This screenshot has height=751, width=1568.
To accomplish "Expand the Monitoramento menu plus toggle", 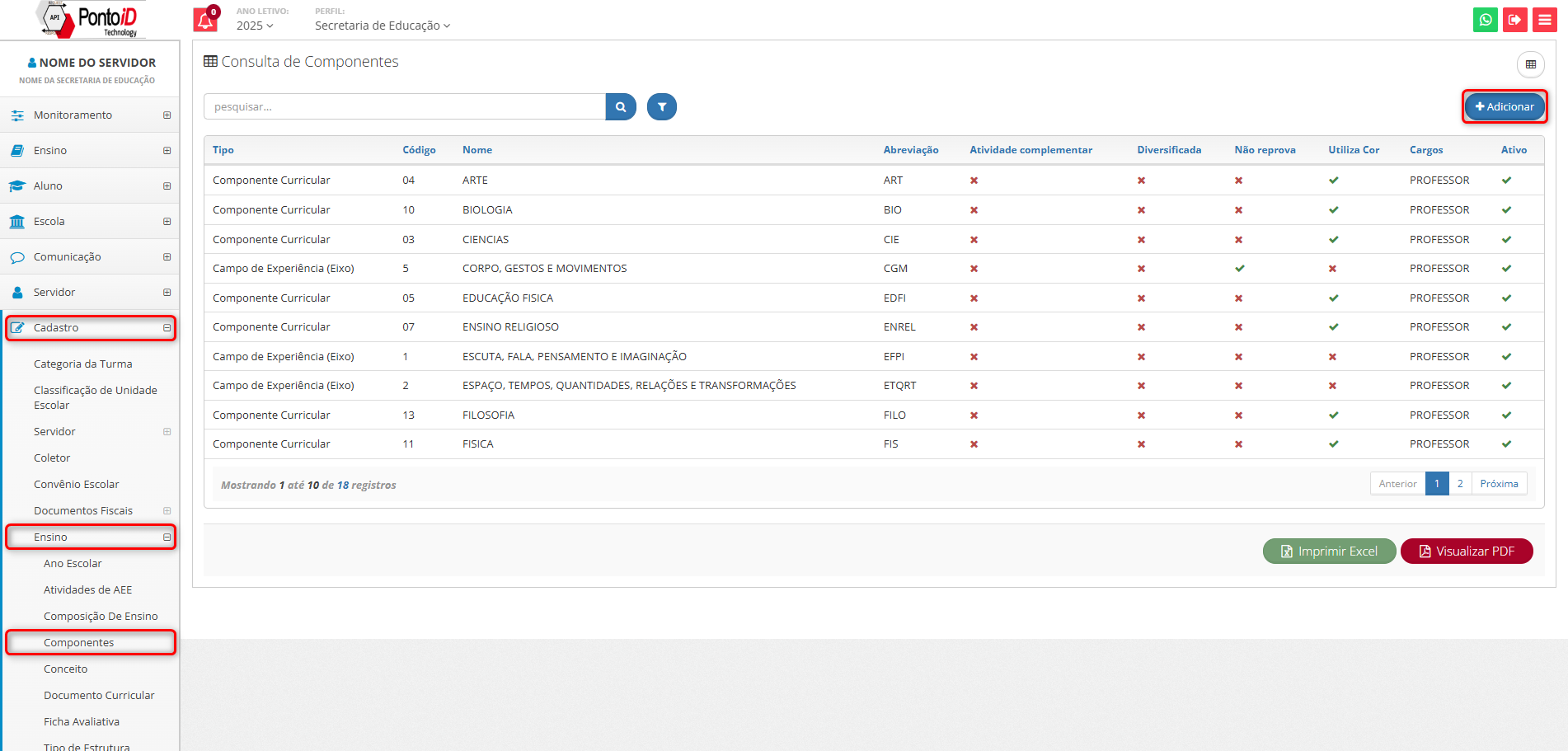I will (x=167, y=115).
